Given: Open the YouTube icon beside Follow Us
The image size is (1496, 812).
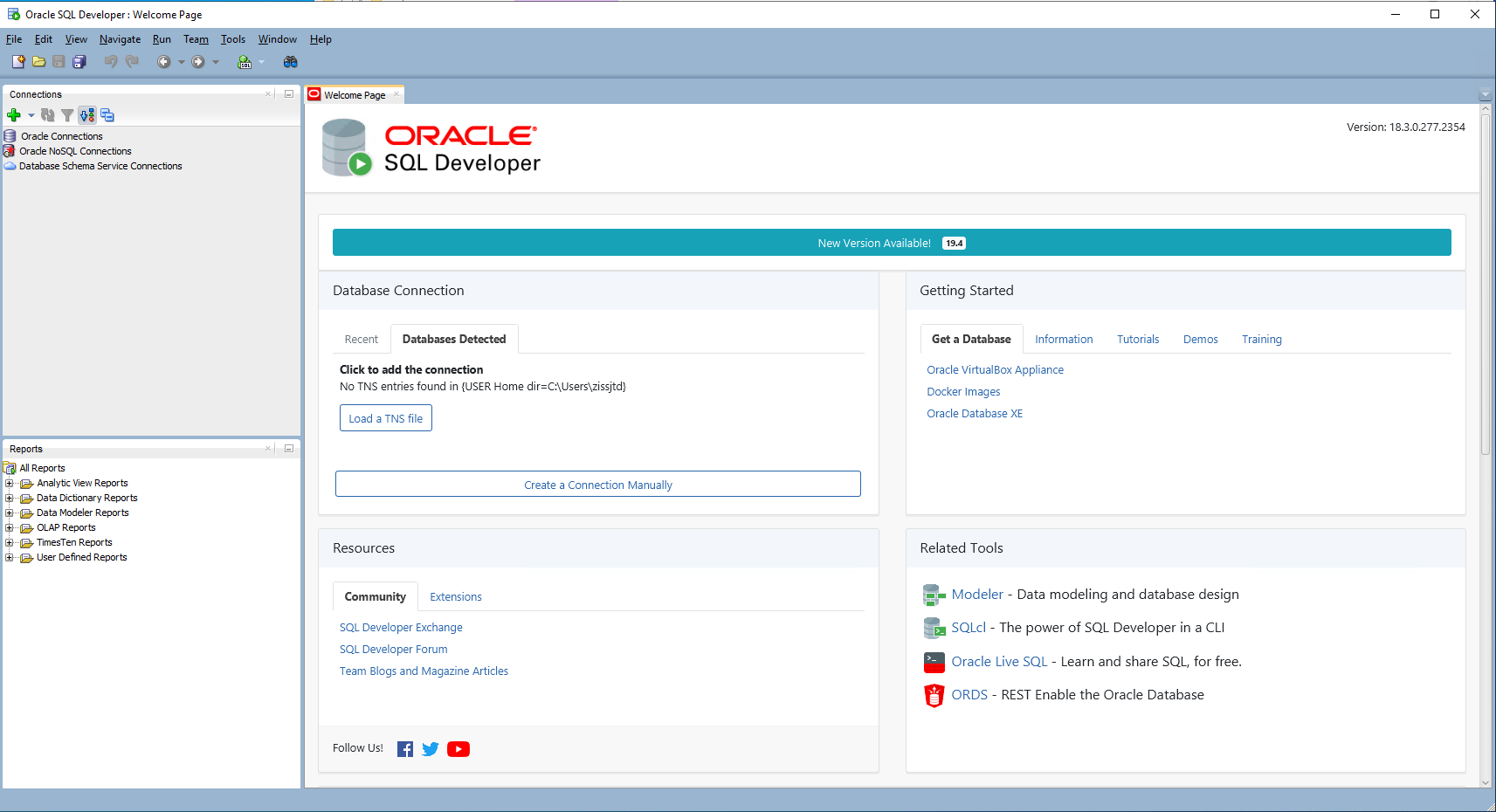Looking at the screenshot, I should (x=458, y=749).
